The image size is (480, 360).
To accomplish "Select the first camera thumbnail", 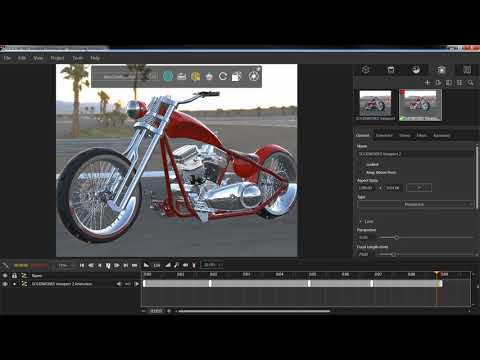I will [x=375, y=105].
